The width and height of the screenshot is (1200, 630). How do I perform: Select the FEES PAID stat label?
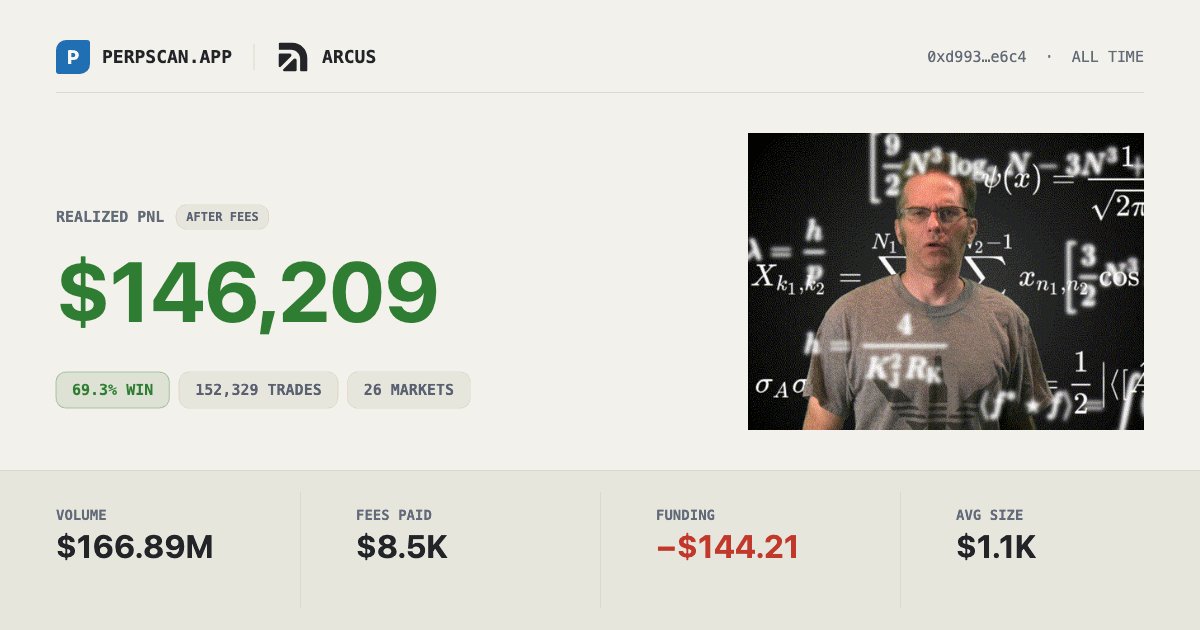click(394, 515)
